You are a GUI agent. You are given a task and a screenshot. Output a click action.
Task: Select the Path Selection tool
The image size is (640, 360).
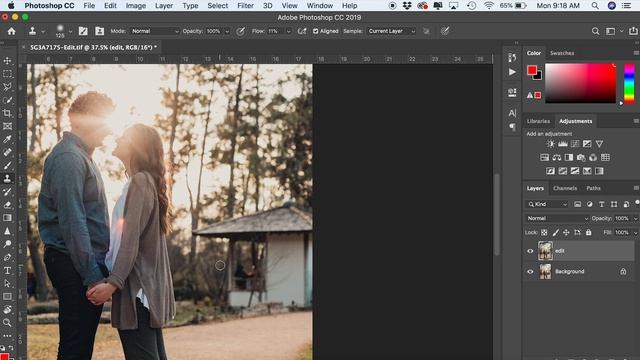point(7,283)
